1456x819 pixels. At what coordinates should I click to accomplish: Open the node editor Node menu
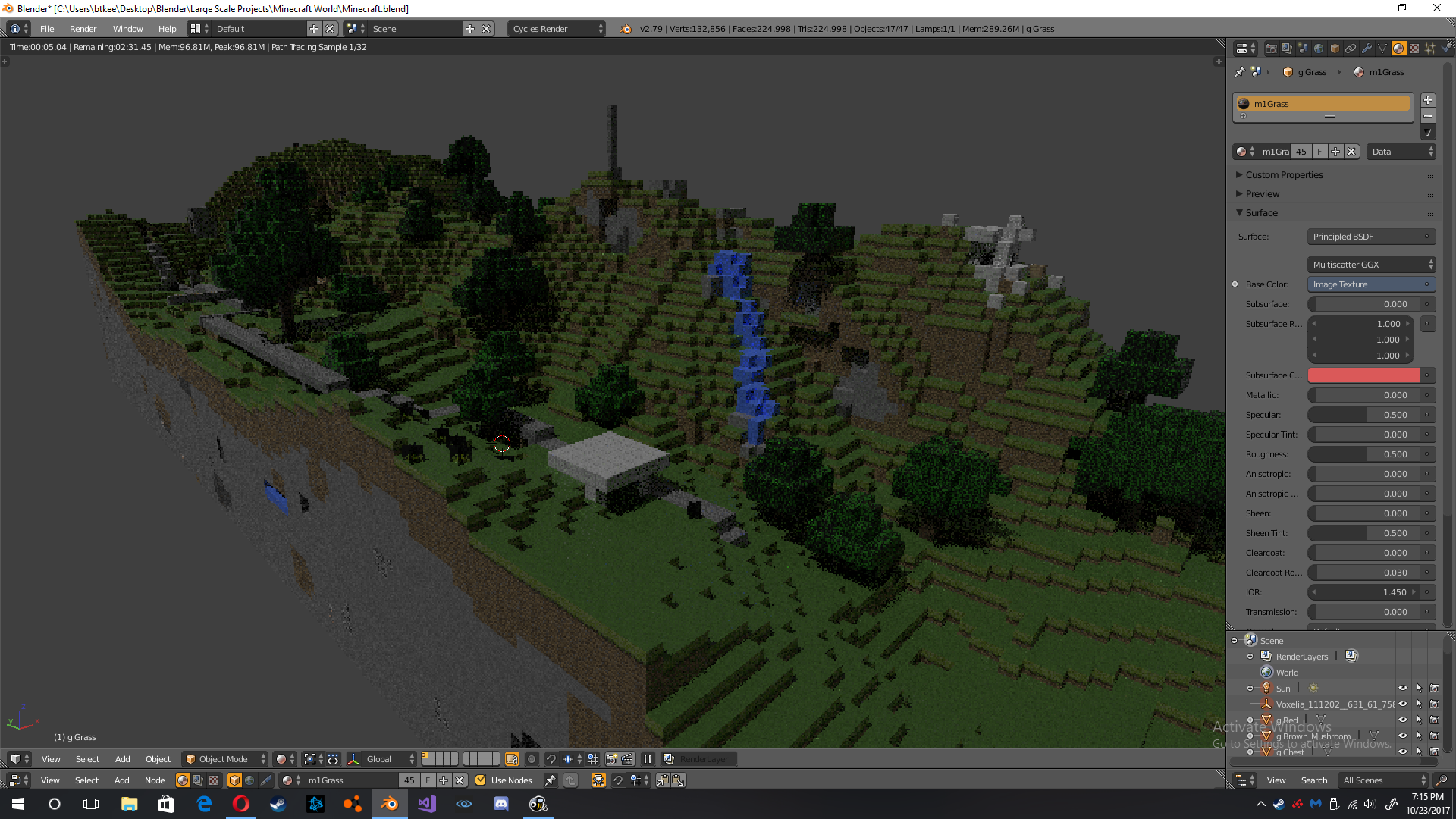[x=155, y=780]
